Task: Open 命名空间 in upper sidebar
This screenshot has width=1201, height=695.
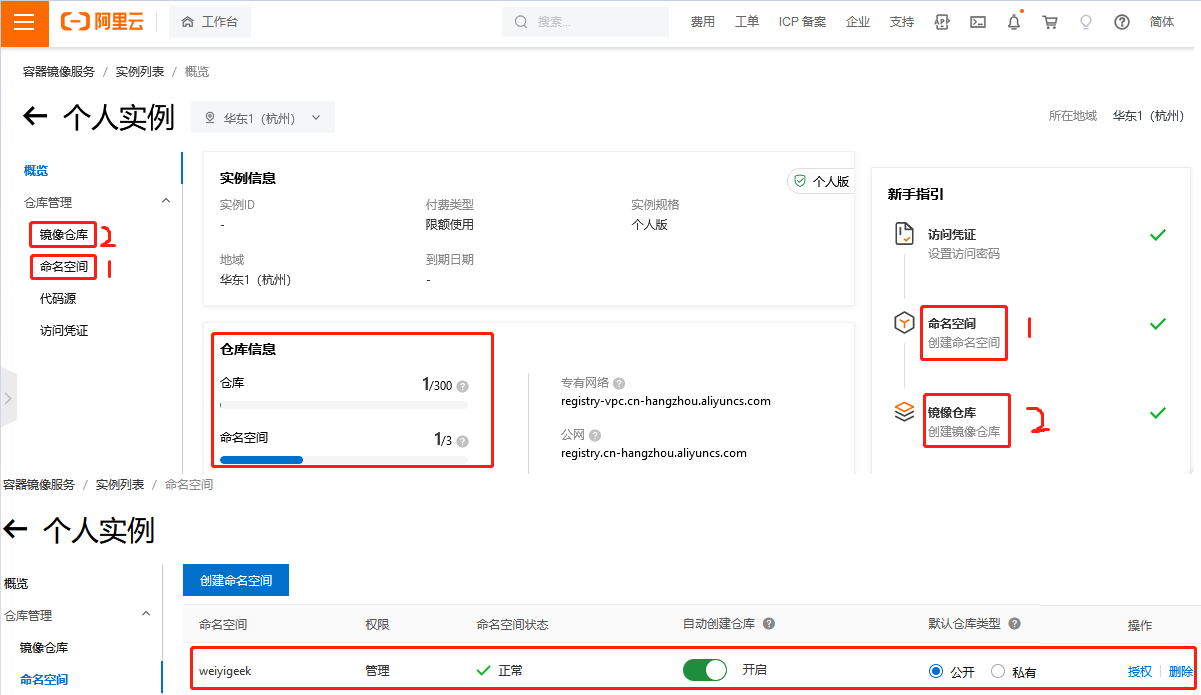Action: click(x=64, y=267)
